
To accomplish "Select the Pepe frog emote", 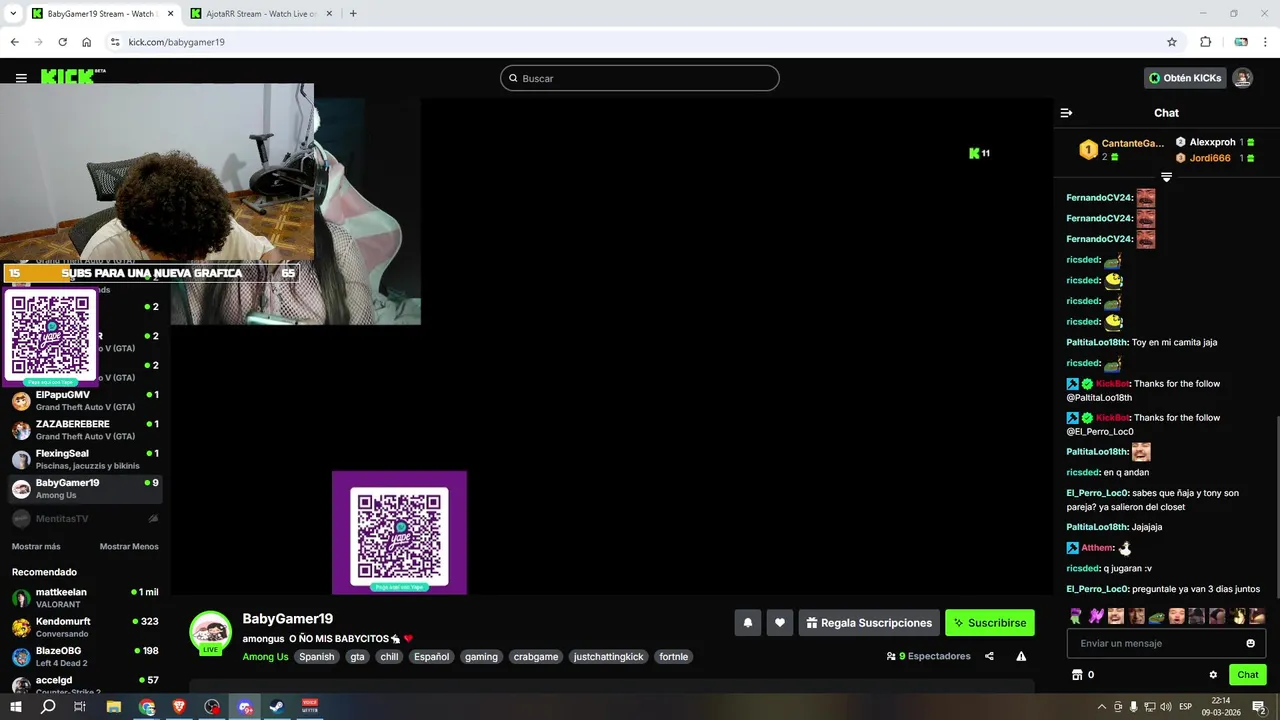I will point(1157,616).
